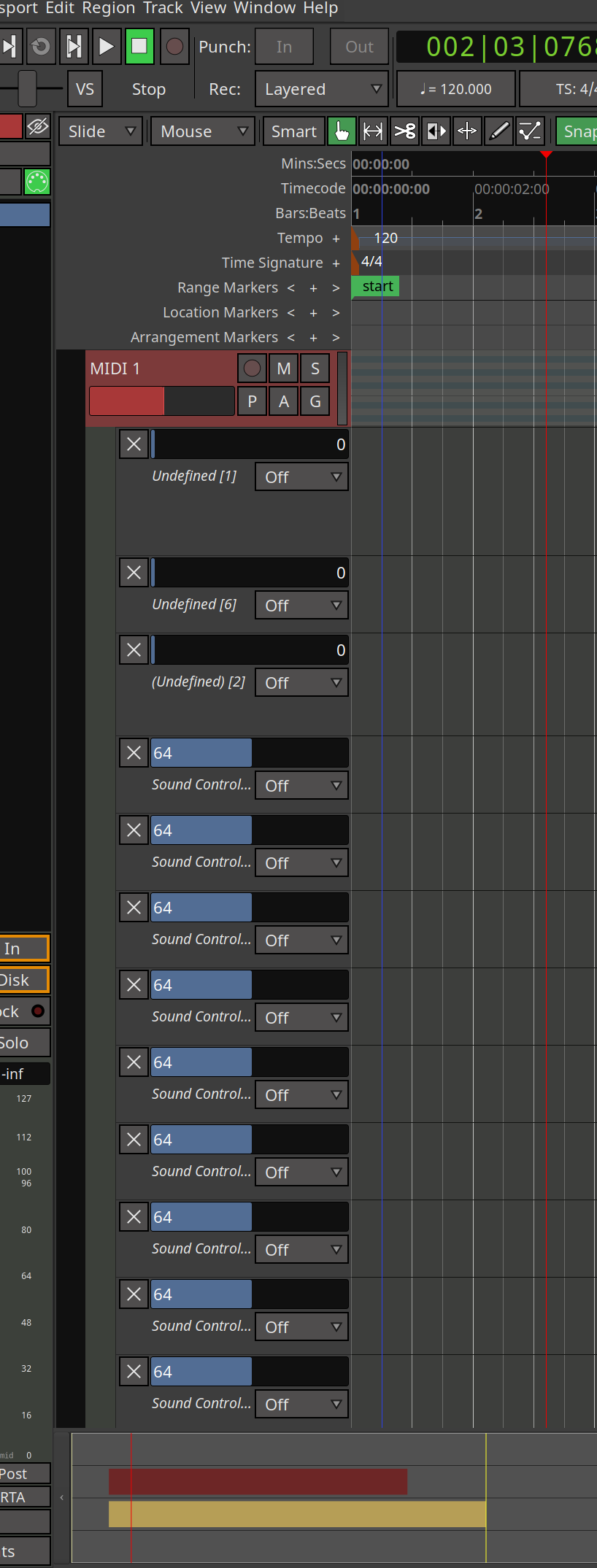Open the Layered record mode dropdown
This screenshot has width=597, height=1568.
coord(321,89)
